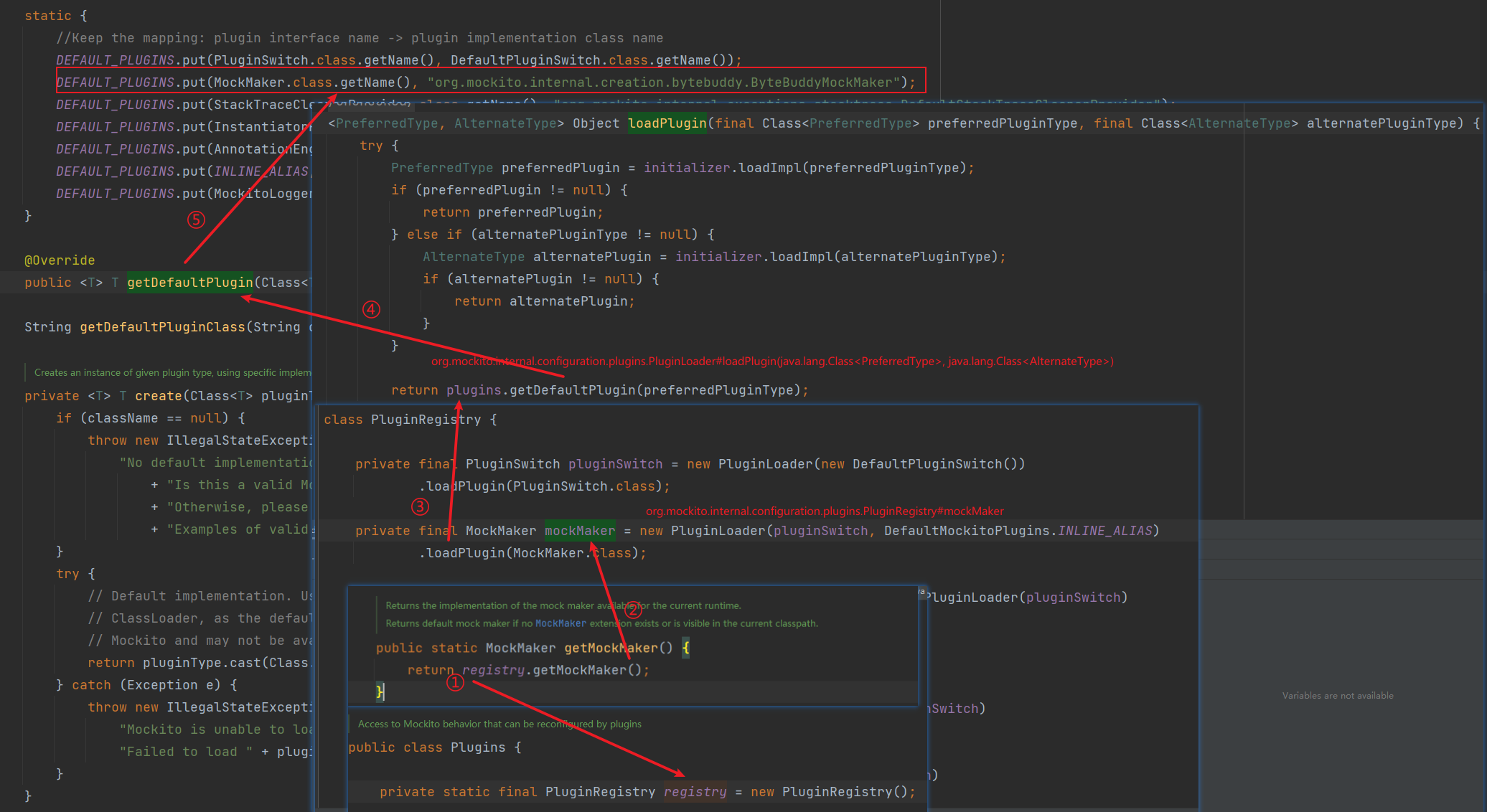This screenshot has width=1487, height=812.
Task: Click the @Override annotation
Action: pyautogui.click(x=60, y=260)
